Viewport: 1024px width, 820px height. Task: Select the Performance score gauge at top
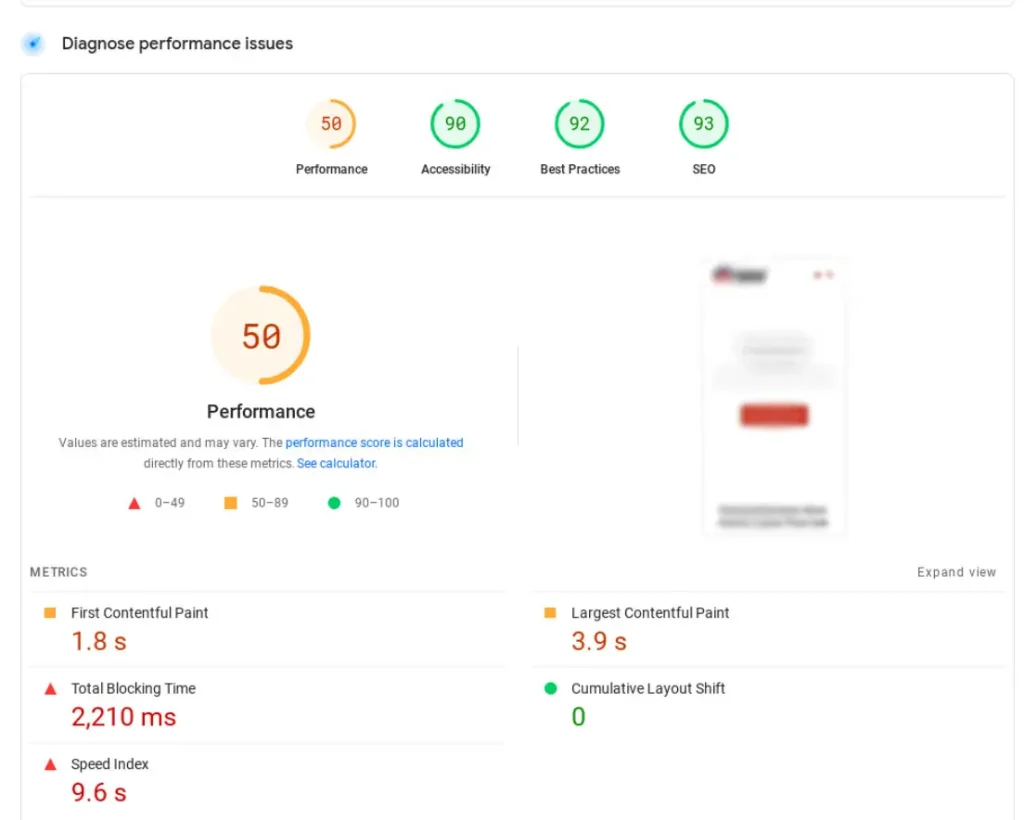click(331, 125)
